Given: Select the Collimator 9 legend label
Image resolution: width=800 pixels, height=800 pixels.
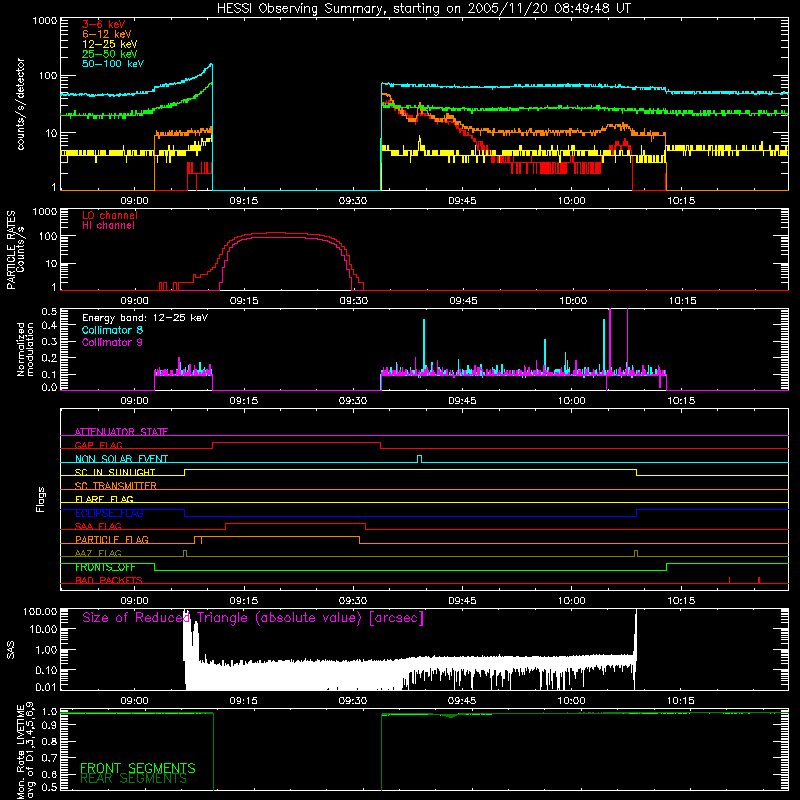Looking at the screenshot, I should (112, 342).
